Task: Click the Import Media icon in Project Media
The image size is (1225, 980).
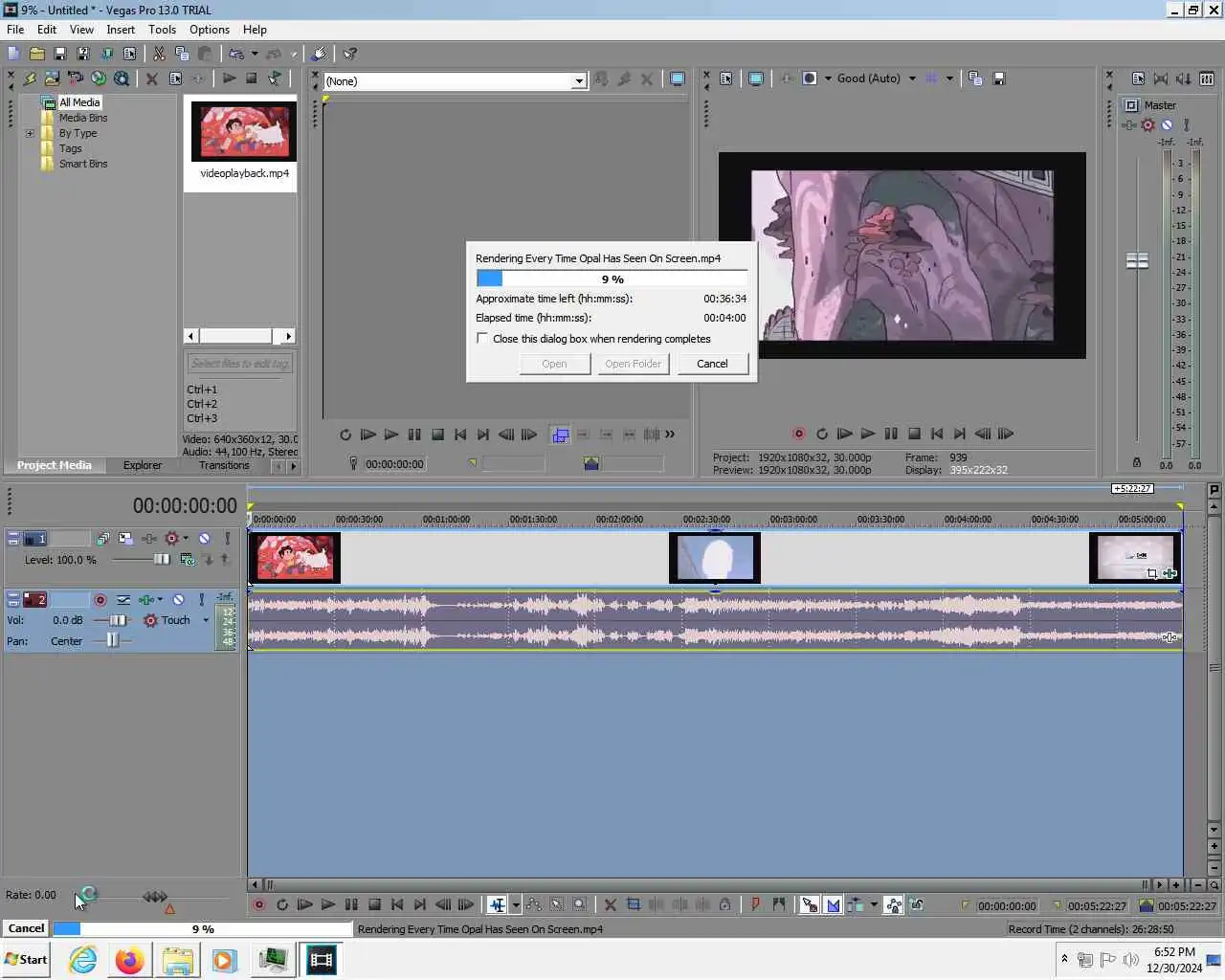Action: coord(52,78)
